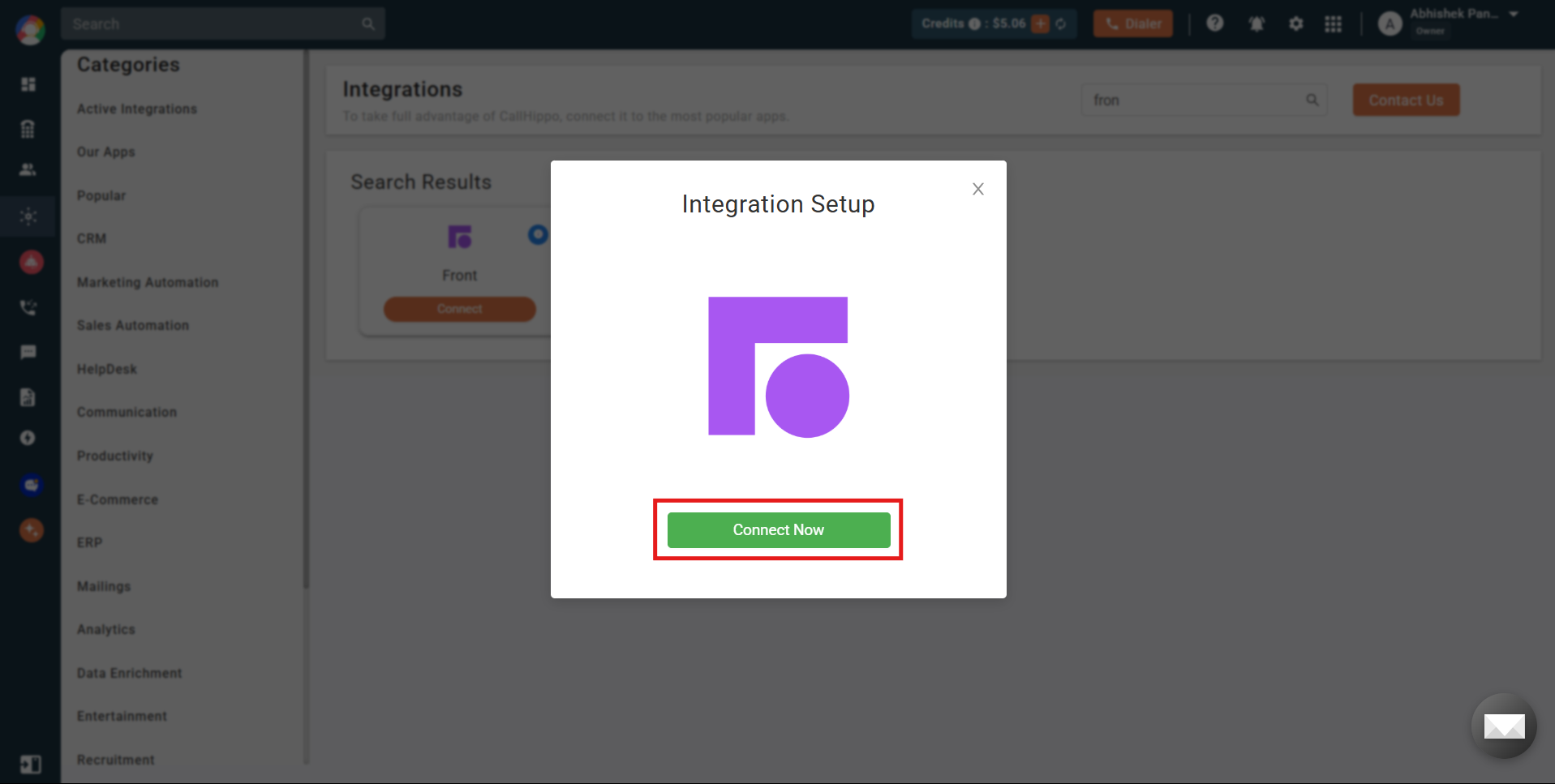1555x784 pixels.
Task: Select Entertainment category
Action: point(122,716)
